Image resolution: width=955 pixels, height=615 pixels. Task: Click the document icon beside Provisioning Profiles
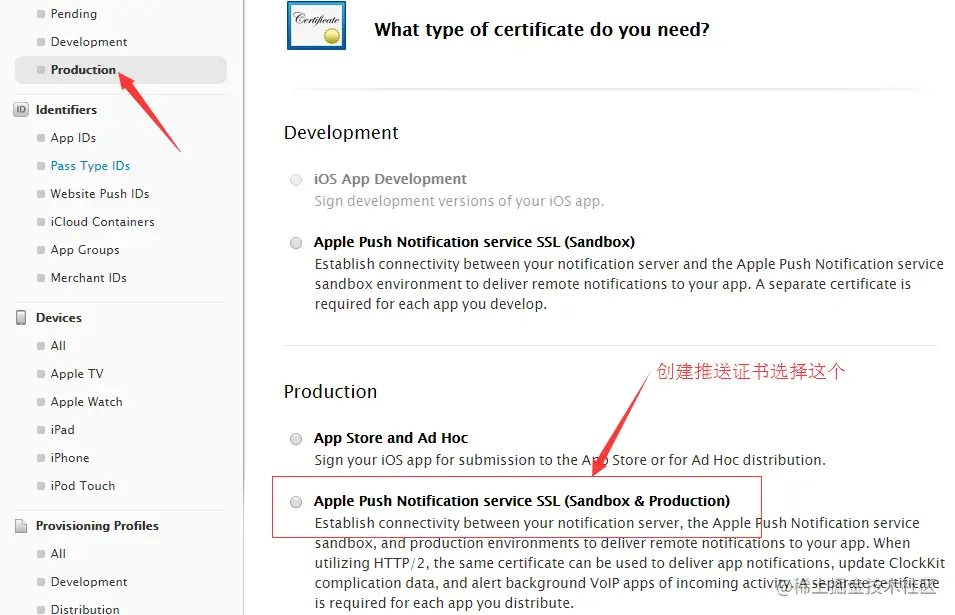pyautogui.click(x=21, y=525)
